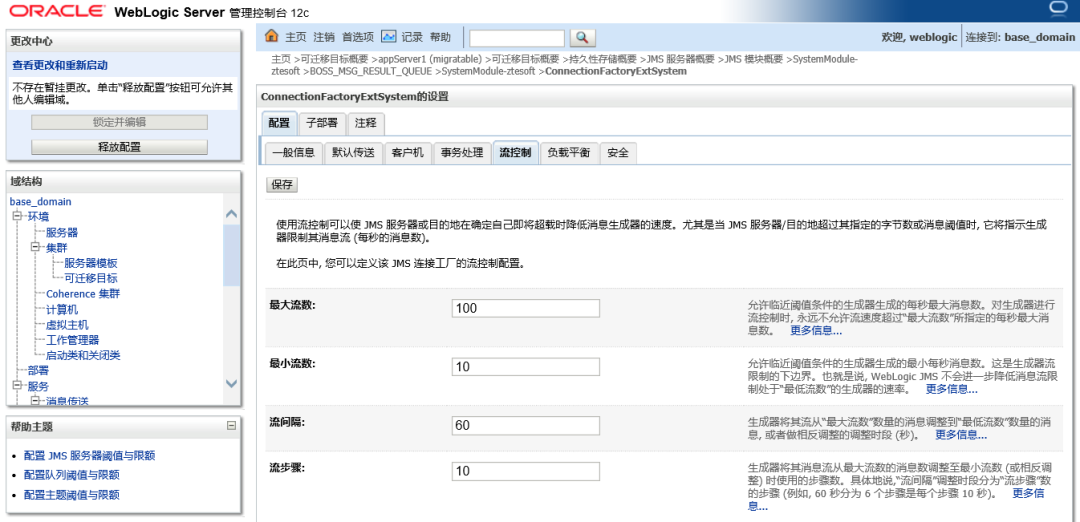
Task: Open help topic 配置队列阈值与限额
Action: click(72, 475)
